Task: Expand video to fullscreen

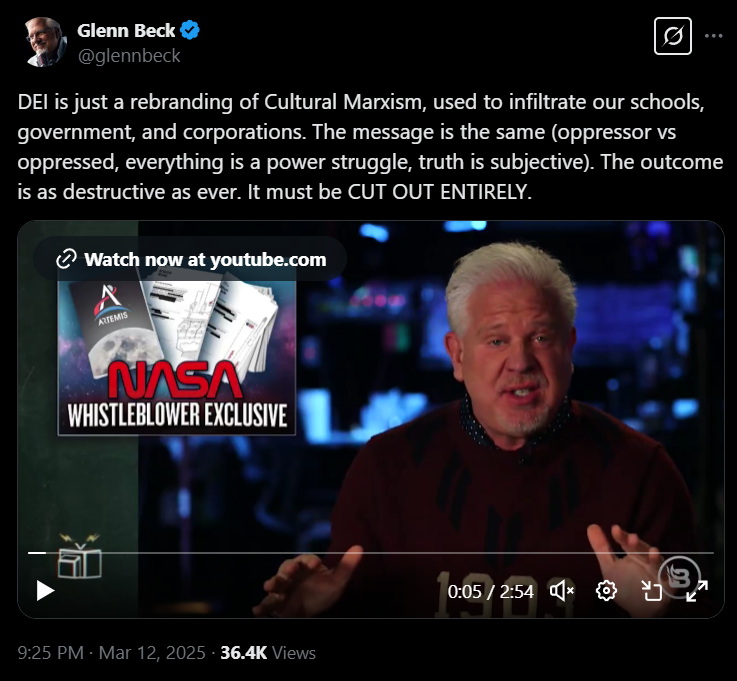Action: tap(697, 591)
